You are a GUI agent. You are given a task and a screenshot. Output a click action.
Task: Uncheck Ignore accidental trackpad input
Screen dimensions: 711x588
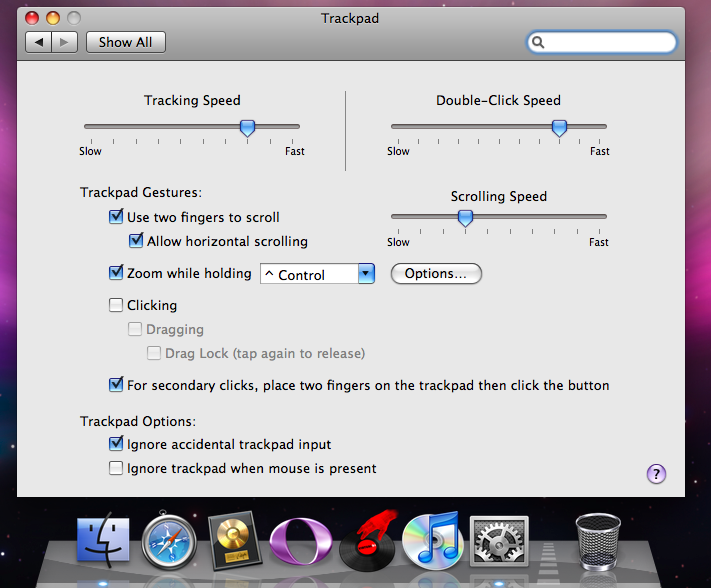[x=116, y=444]
